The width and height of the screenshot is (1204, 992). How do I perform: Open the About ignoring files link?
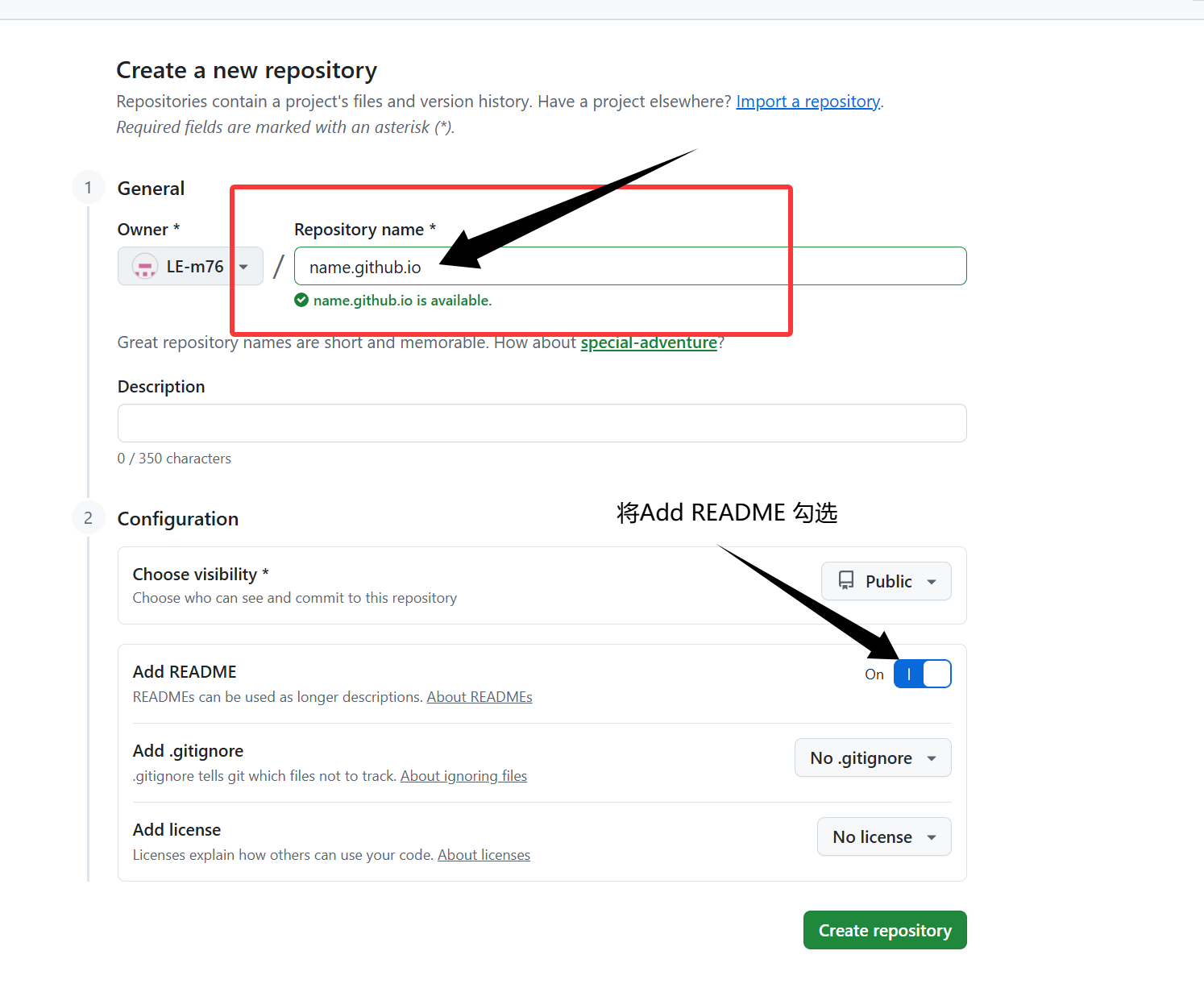[x=463, y=776]
